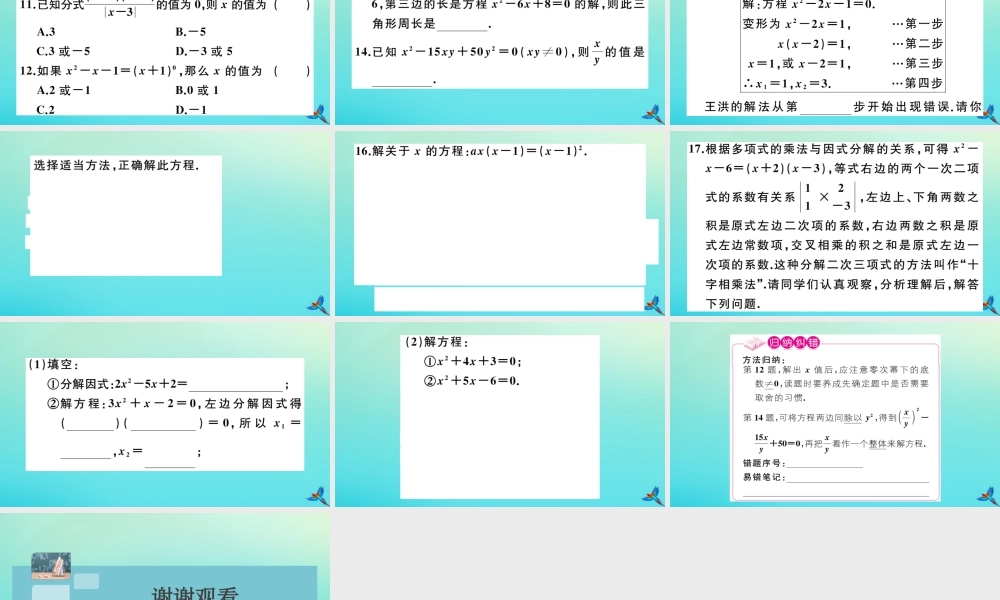Open the '(1)填空' slide thumbnail
The width and height of the screenshot is (1000, 600).
[165, 414]
